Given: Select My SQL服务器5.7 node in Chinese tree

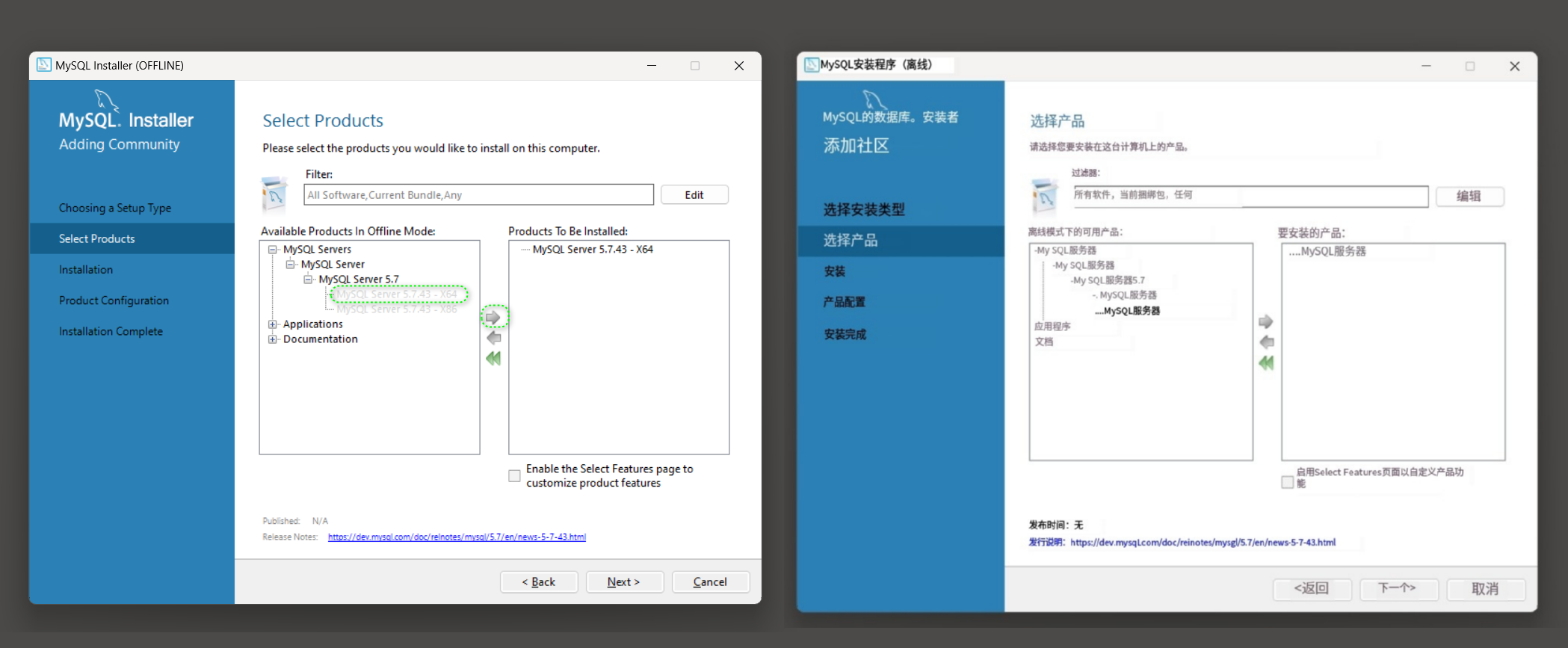Looking at the screenshot, I should pos(1108,280).
